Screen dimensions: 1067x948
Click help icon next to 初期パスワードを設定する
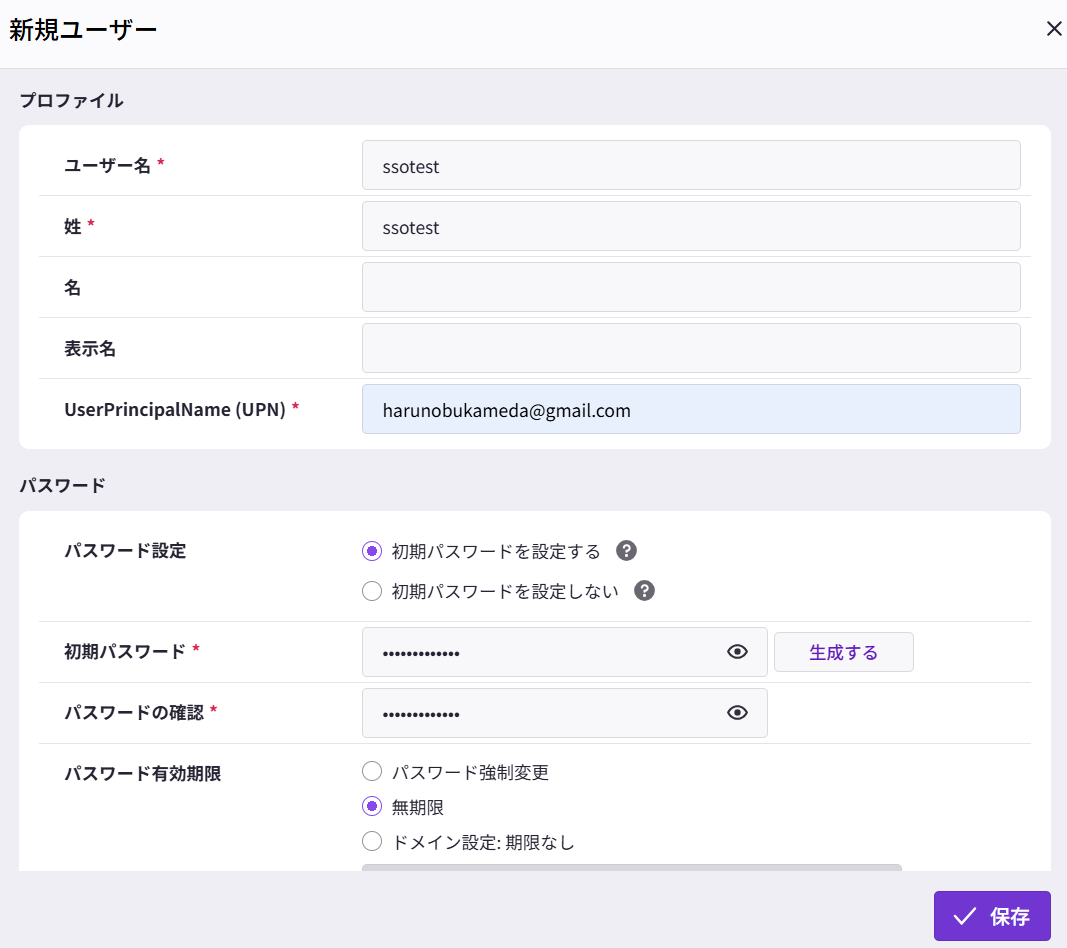[627, 551]
